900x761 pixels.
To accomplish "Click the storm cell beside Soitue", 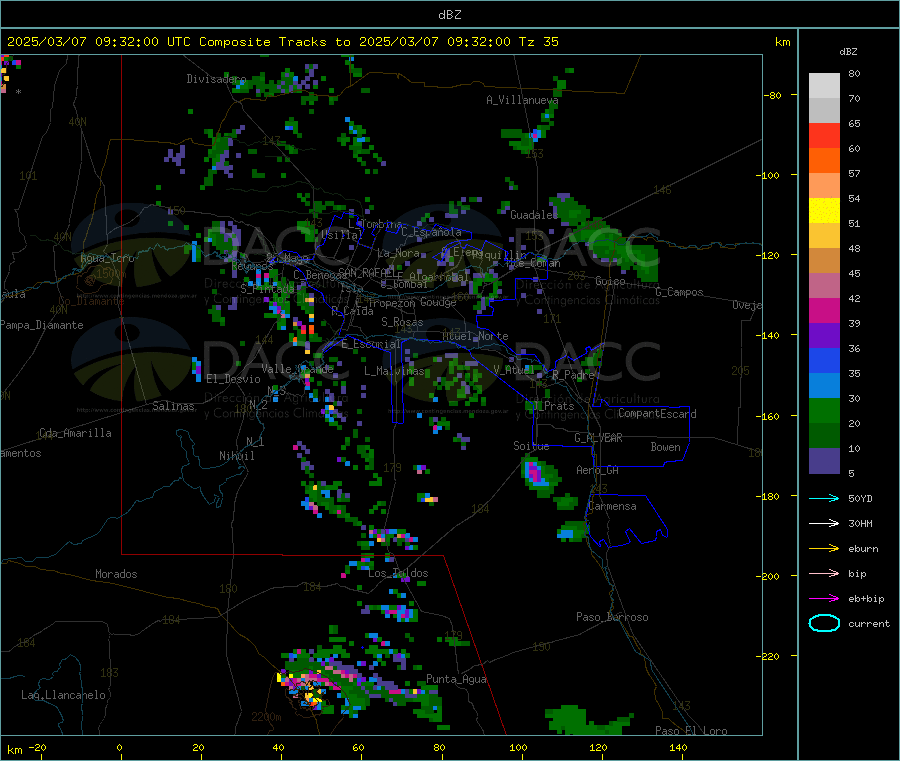I will click(539, 473).
